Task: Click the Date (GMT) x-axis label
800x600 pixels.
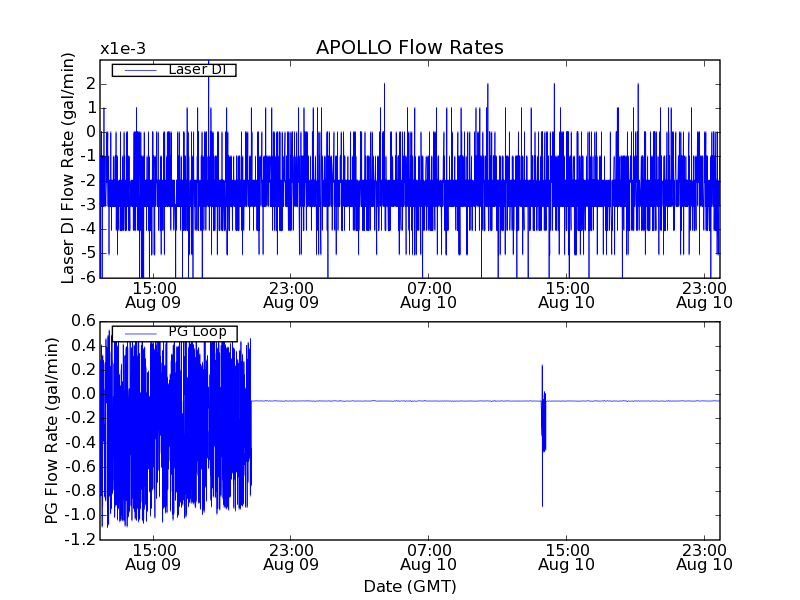Action: tap(409, 586)
